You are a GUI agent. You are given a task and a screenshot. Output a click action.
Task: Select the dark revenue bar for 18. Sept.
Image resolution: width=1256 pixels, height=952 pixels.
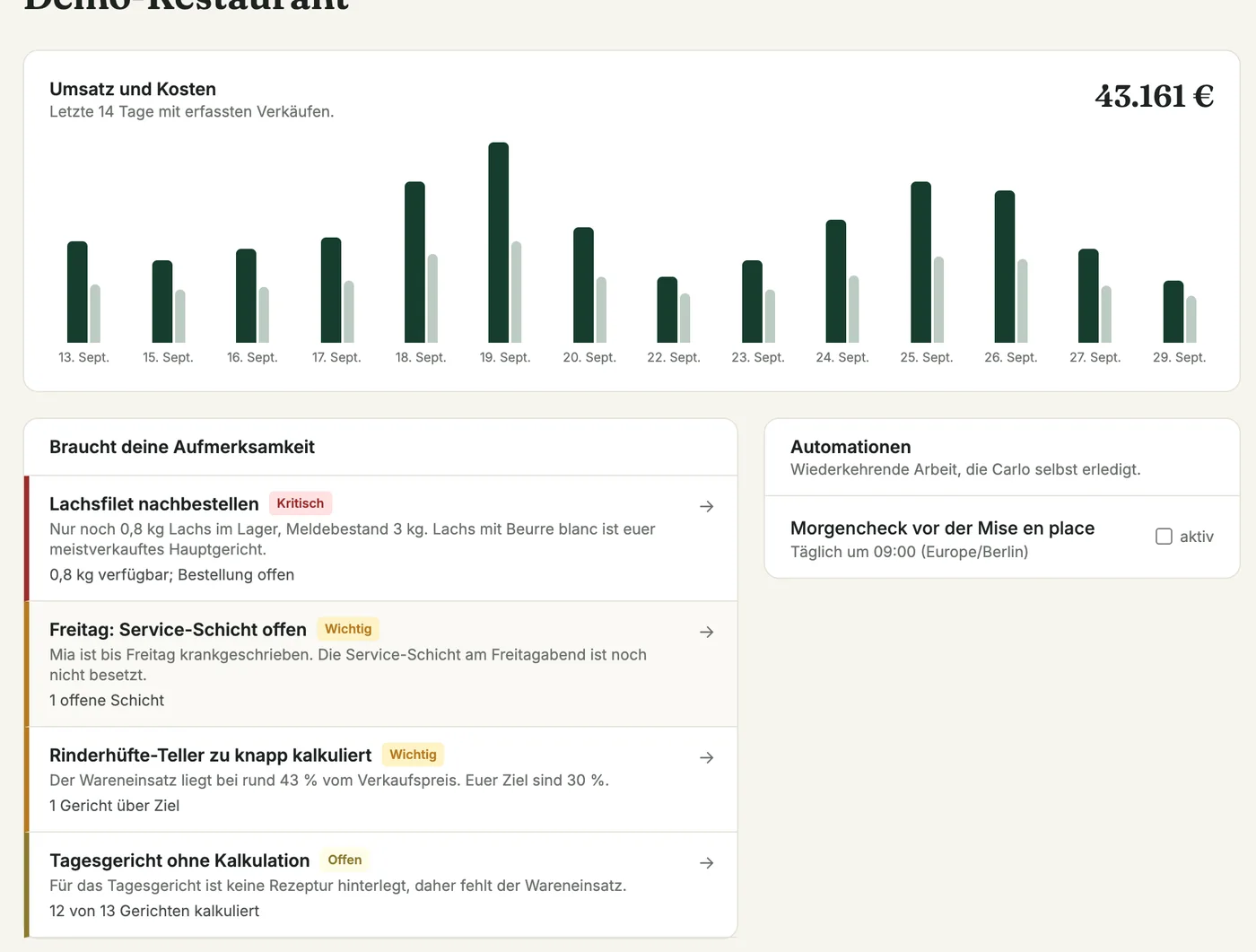point(414,262)
